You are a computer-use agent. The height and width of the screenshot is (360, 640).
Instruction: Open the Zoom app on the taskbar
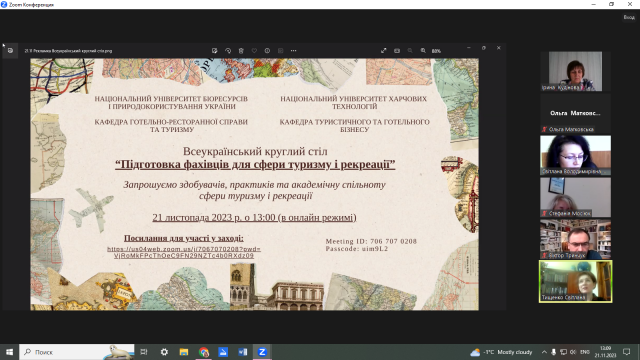pyautogui.click(x=262, y=352)
